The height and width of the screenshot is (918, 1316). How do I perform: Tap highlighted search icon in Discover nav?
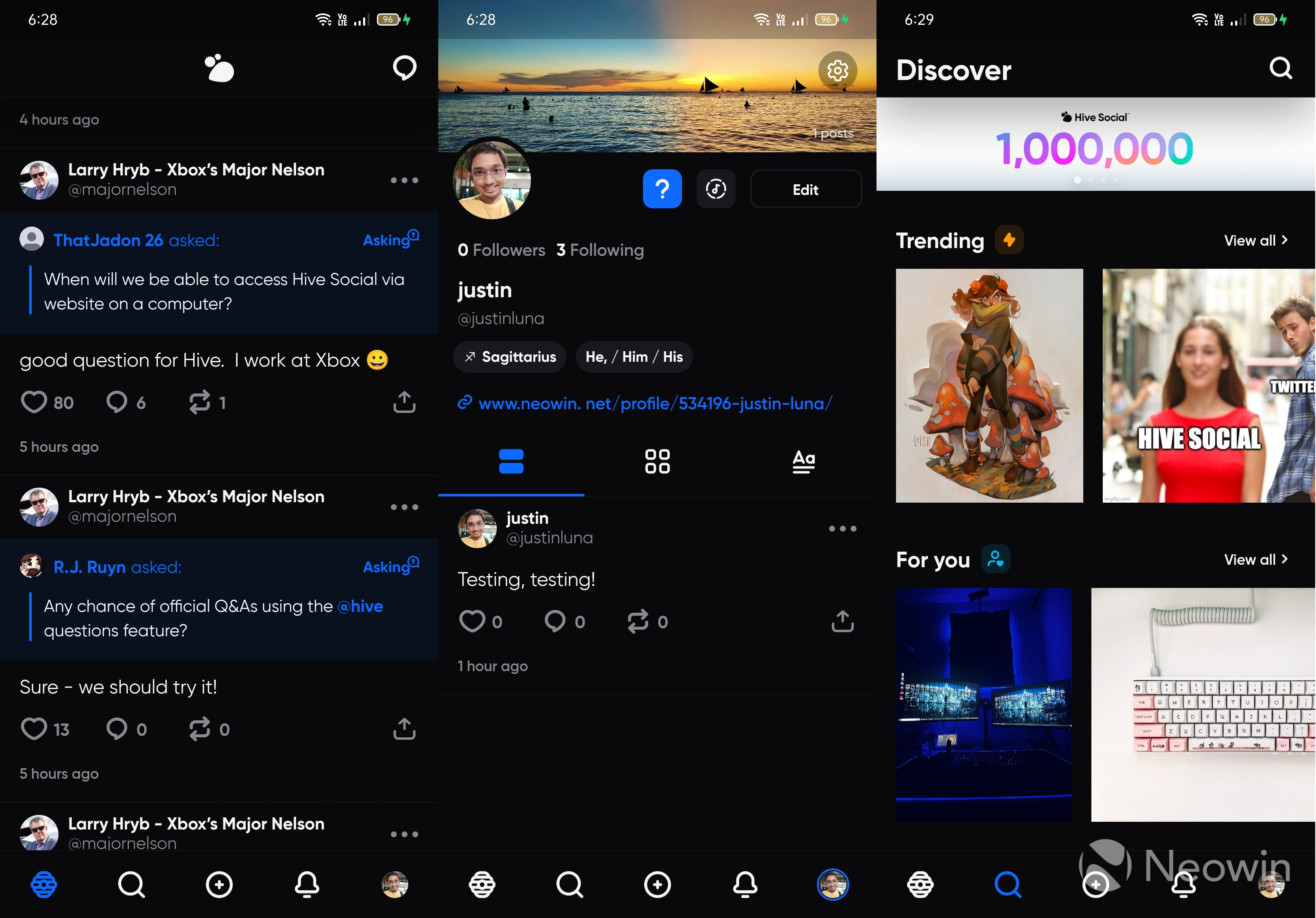(1008, 884)
